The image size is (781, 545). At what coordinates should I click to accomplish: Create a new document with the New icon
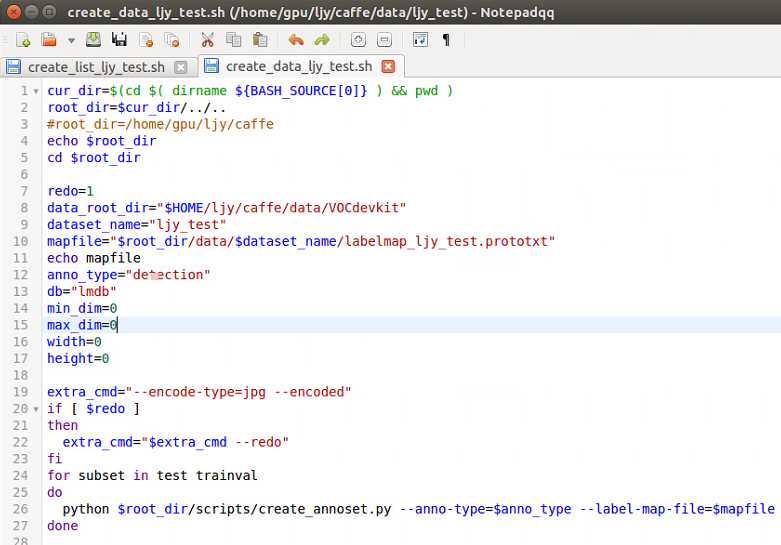[23, 40]
